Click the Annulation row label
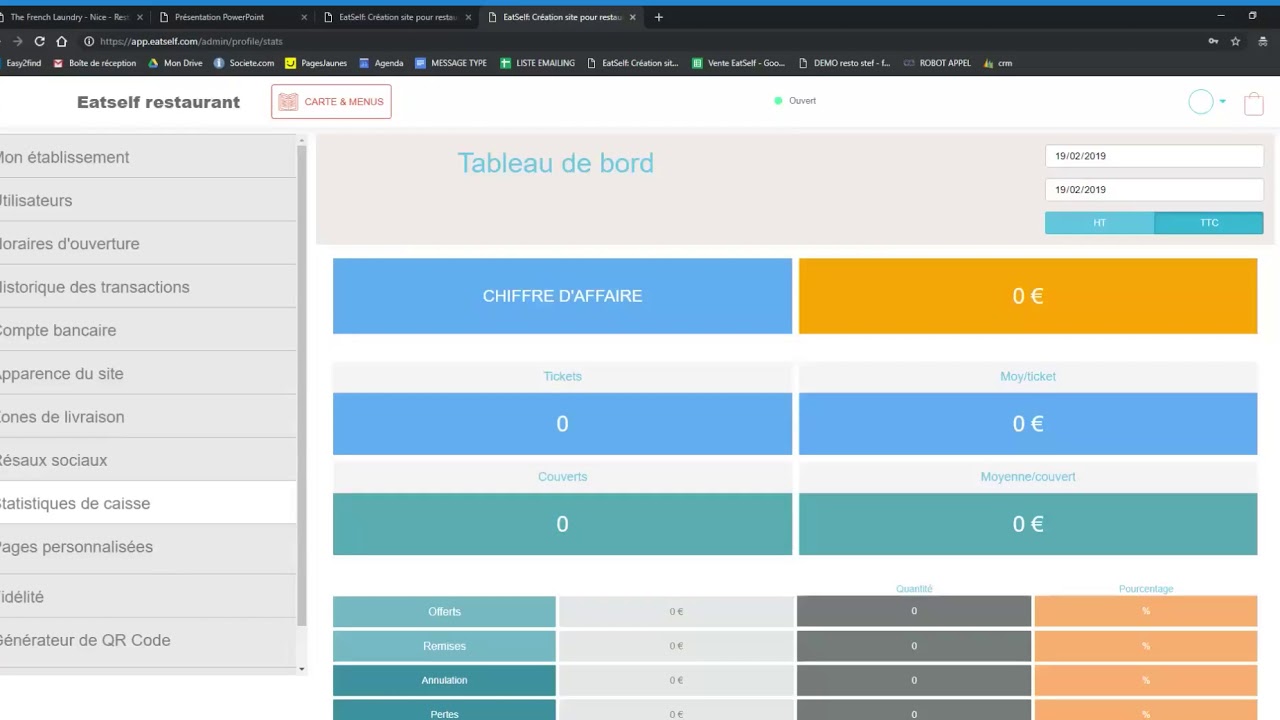 click(x=444, y=680)
